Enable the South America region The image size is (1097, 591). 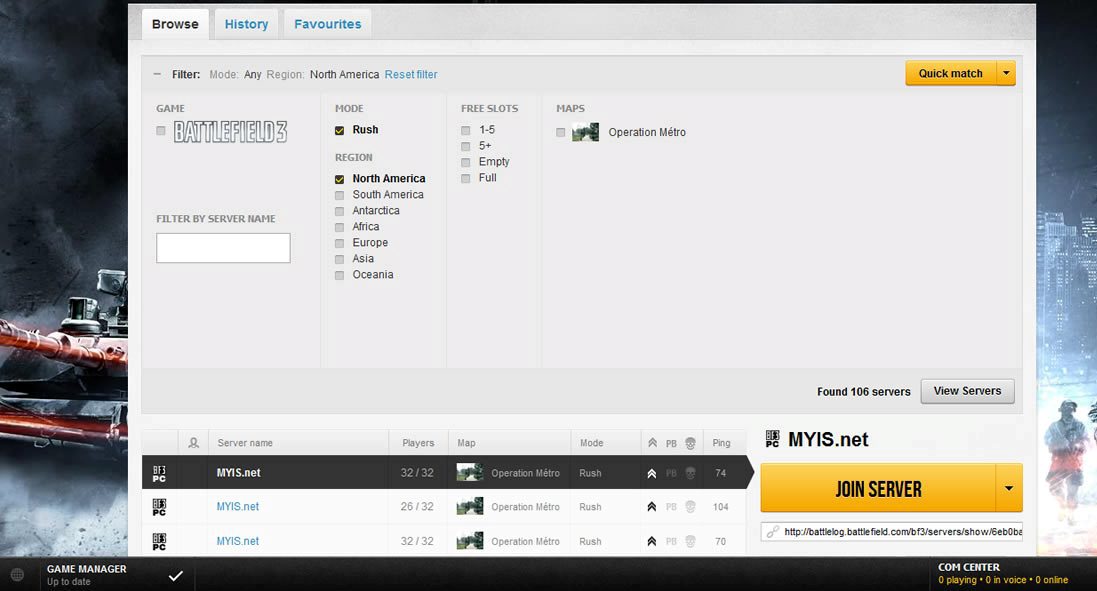(x=339, y=195)
